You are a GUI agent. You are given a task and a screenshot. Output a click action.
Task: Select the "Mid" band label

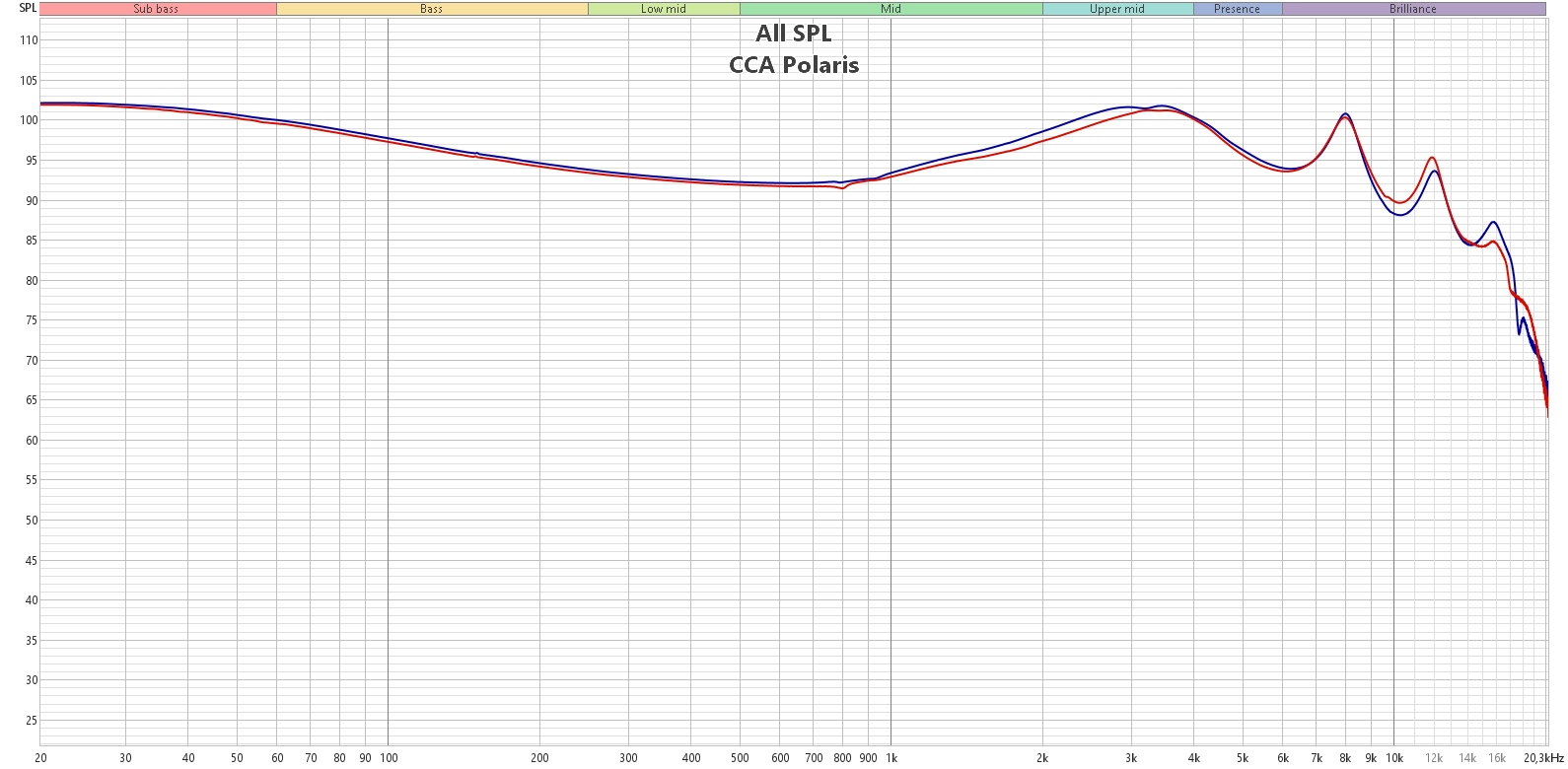891,9
